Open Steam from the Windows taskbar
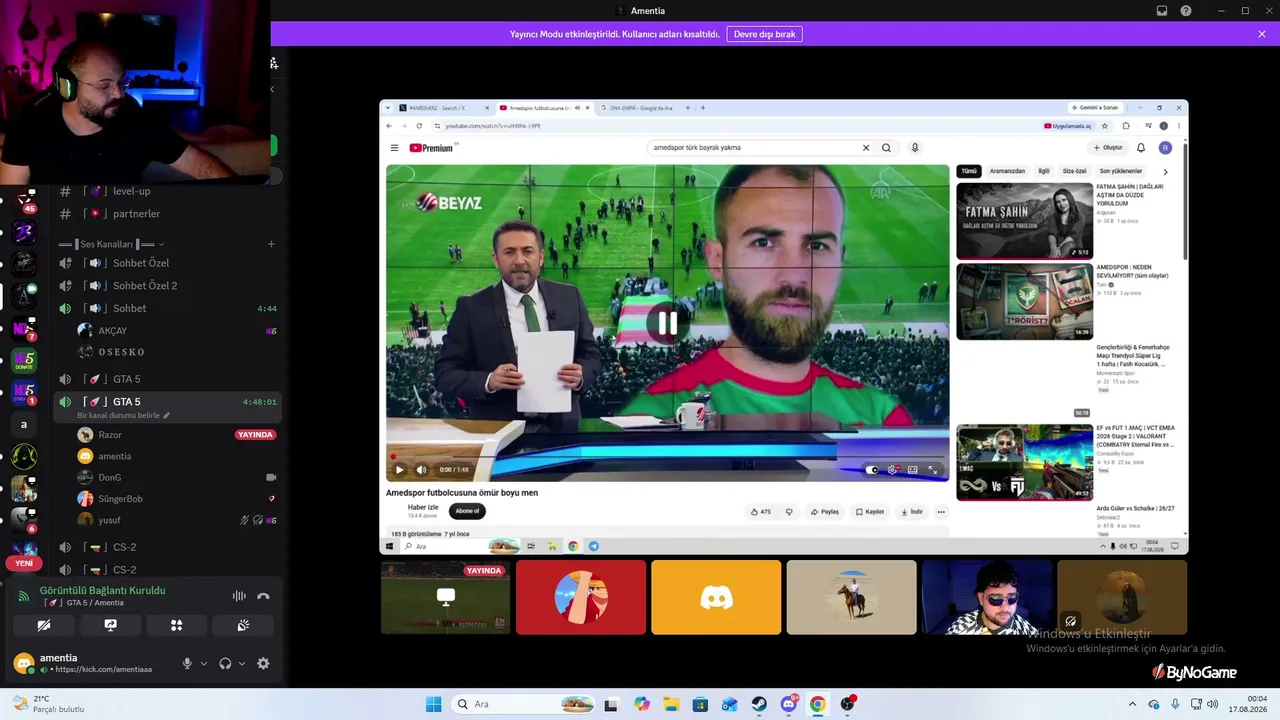Image resolution: width=1280 pixels, height=720 pixels. click(759, 704)
